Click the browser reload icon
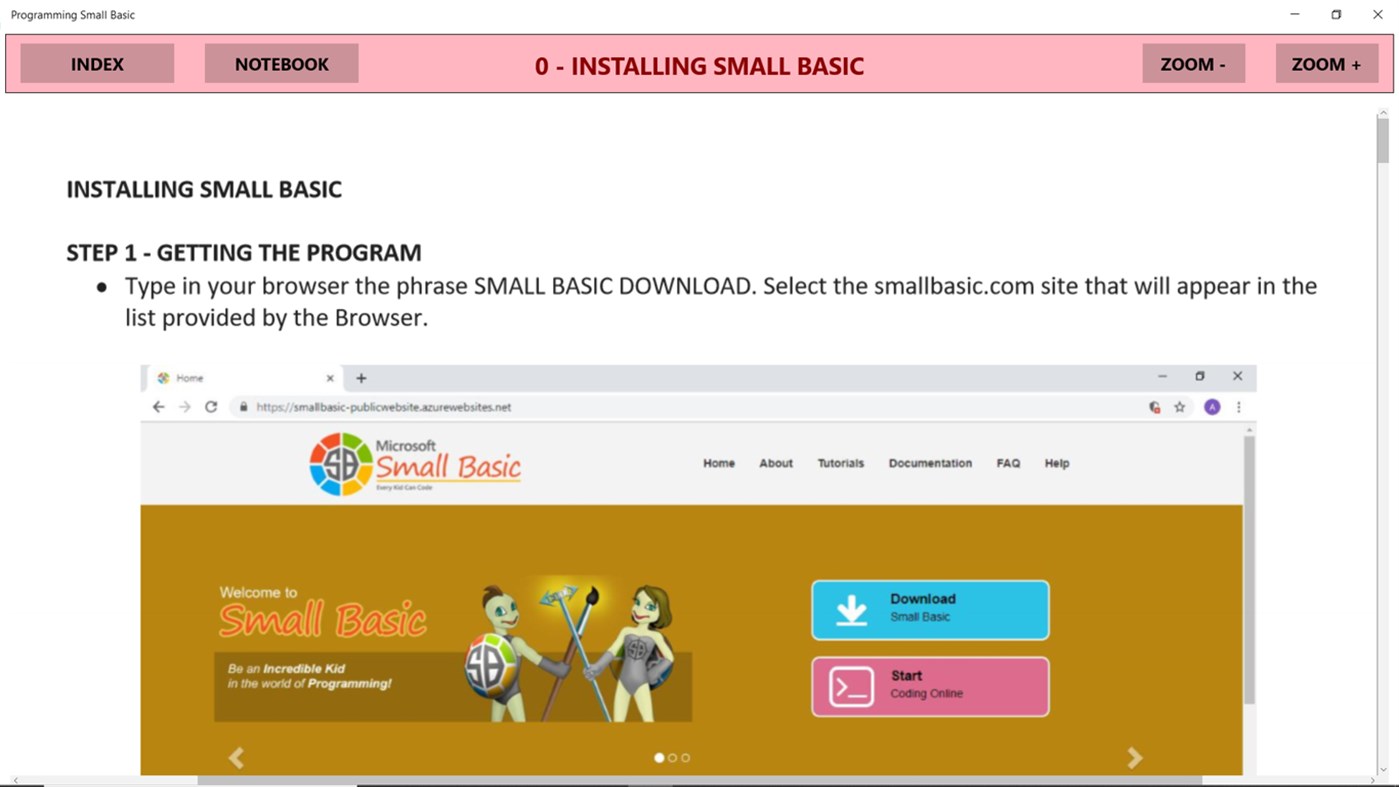 pyautogui.click(x=211, y=407)
